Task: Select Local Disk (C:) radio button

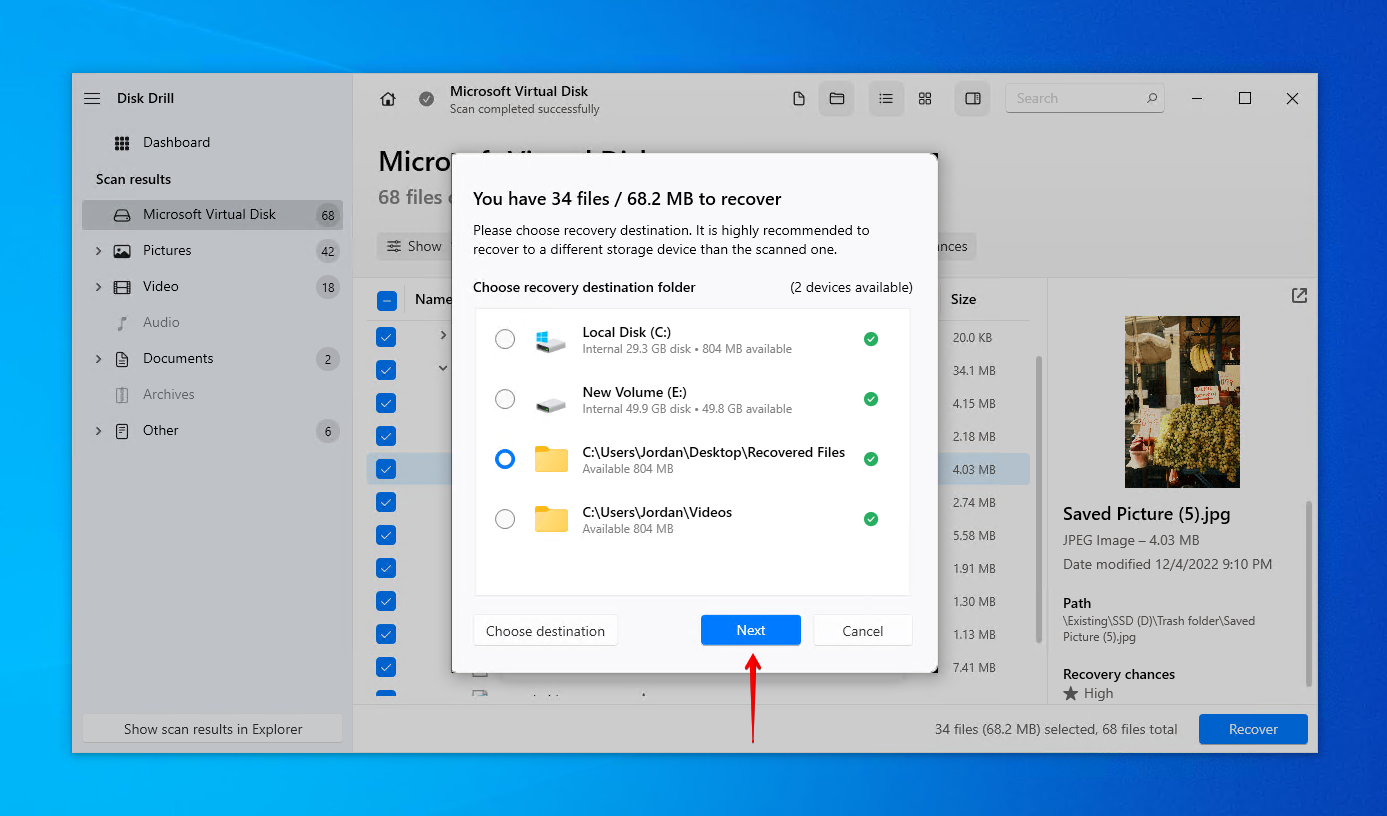Action: pos(505,340)
